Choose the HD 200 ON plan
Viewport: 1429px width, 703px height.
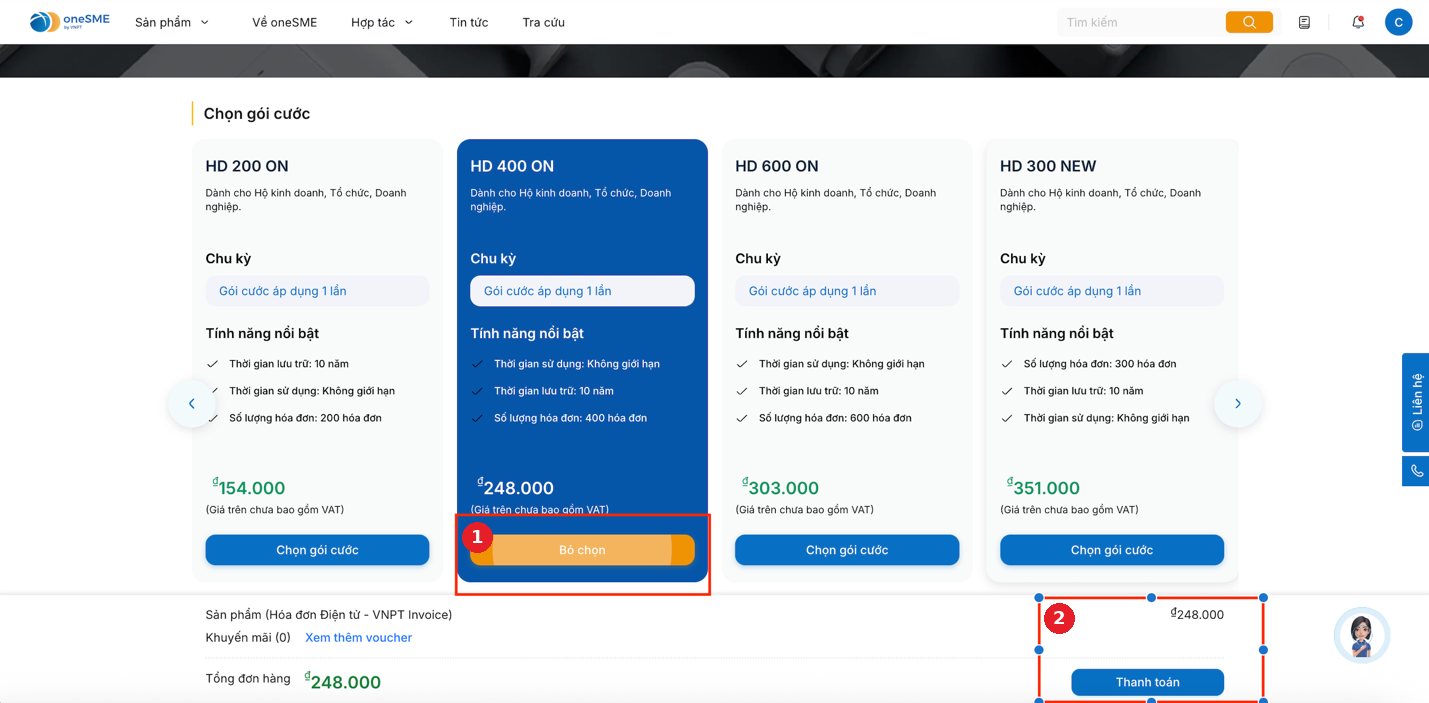tap(317, 550)
